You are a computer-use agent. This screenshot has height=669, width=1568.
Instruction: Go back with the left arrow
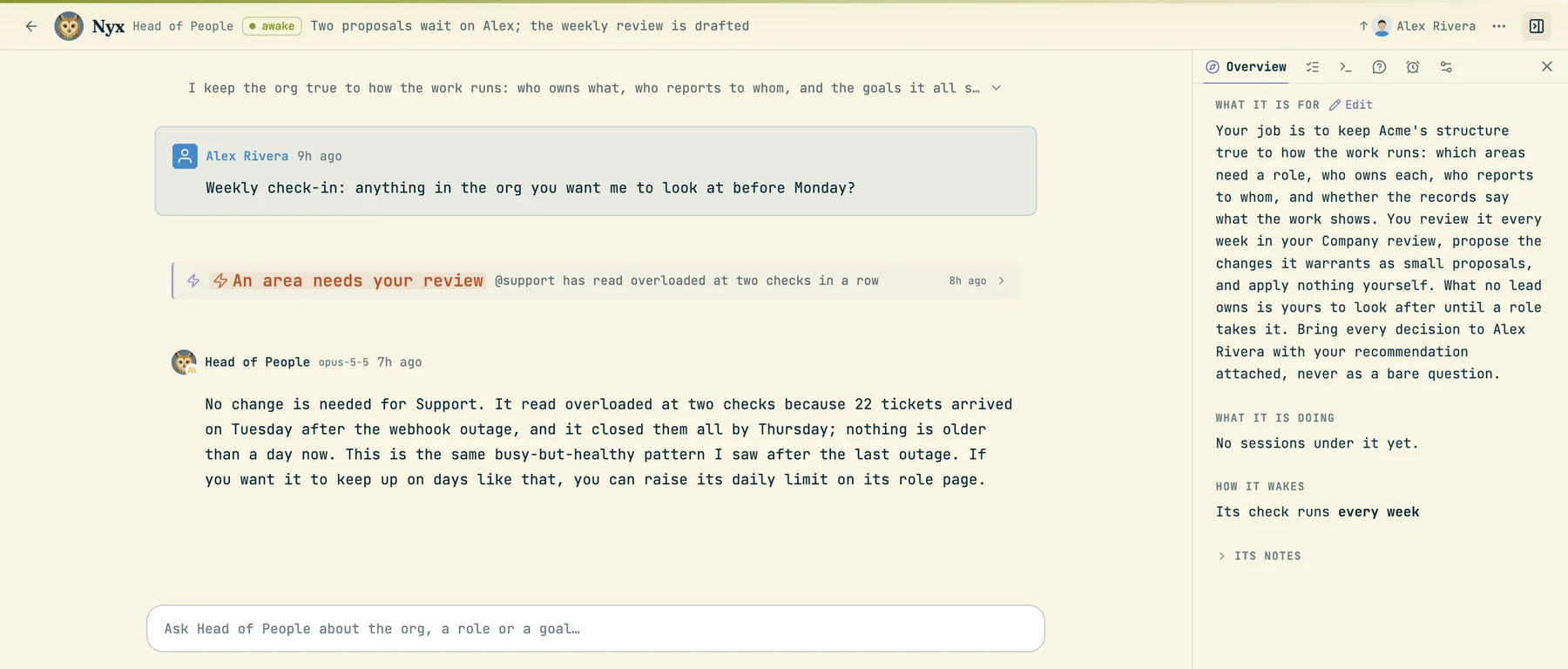pyautogui.click(x=31, y=26)
